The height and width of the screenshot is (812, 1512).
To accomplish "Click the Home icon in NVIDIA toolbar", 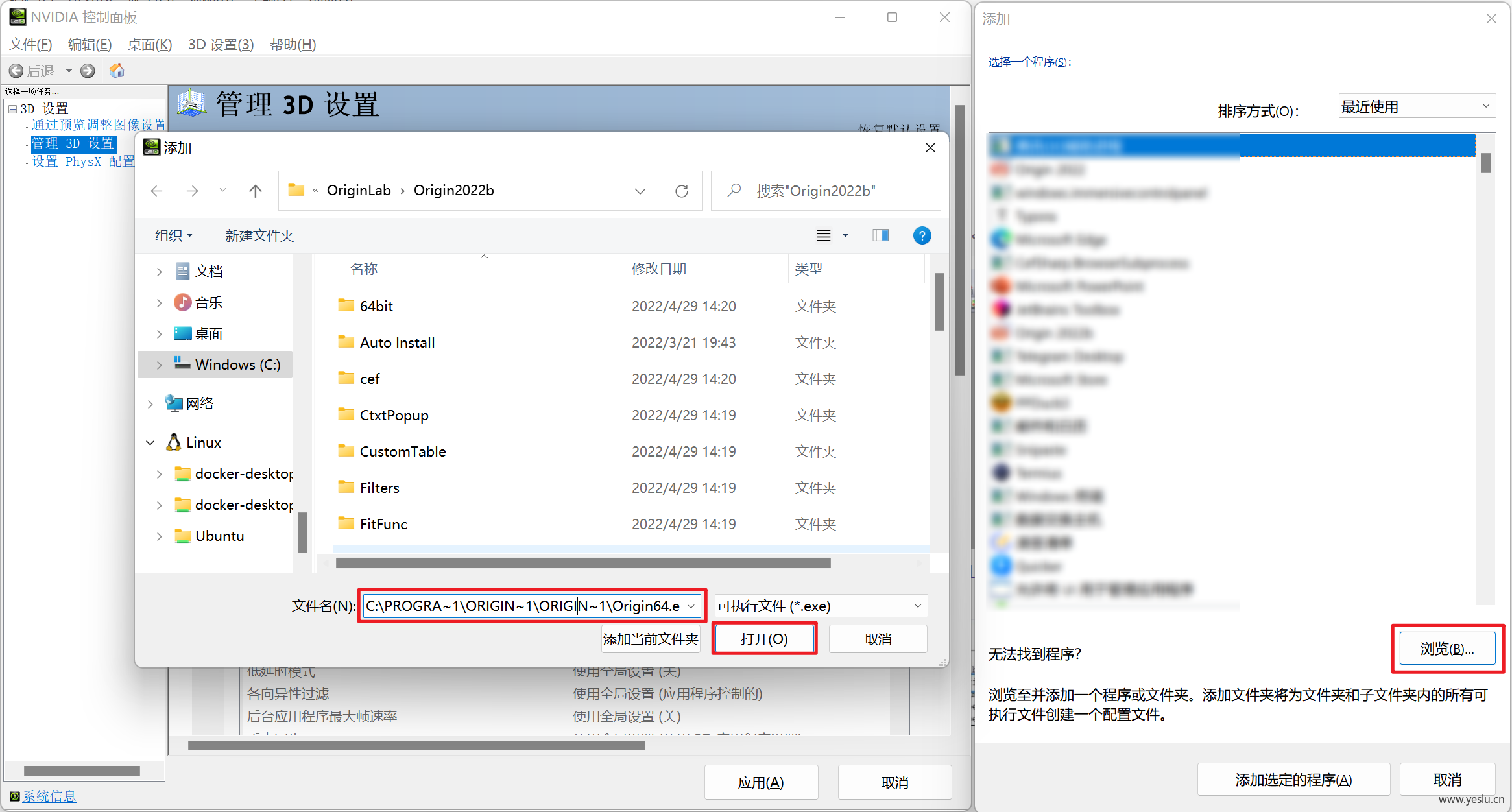I will point(117,70).
